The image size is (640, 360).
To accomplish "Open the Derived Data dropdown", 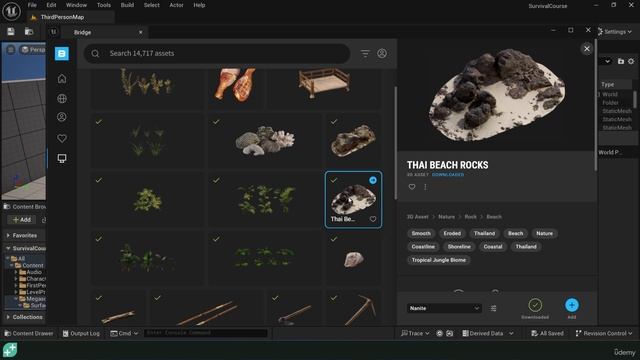I will [488, 333].
